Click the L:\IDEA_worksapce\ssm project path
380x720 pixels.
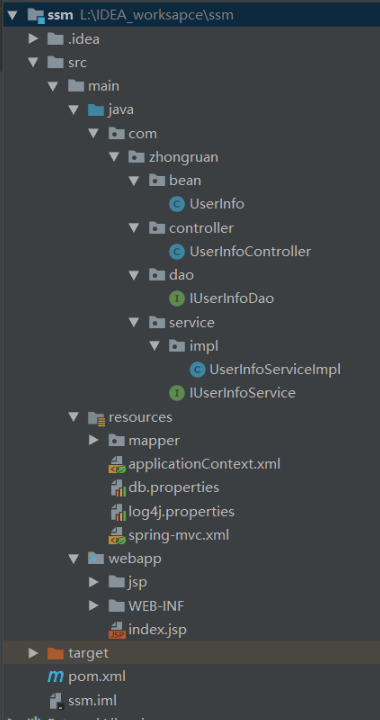point(156,16)
